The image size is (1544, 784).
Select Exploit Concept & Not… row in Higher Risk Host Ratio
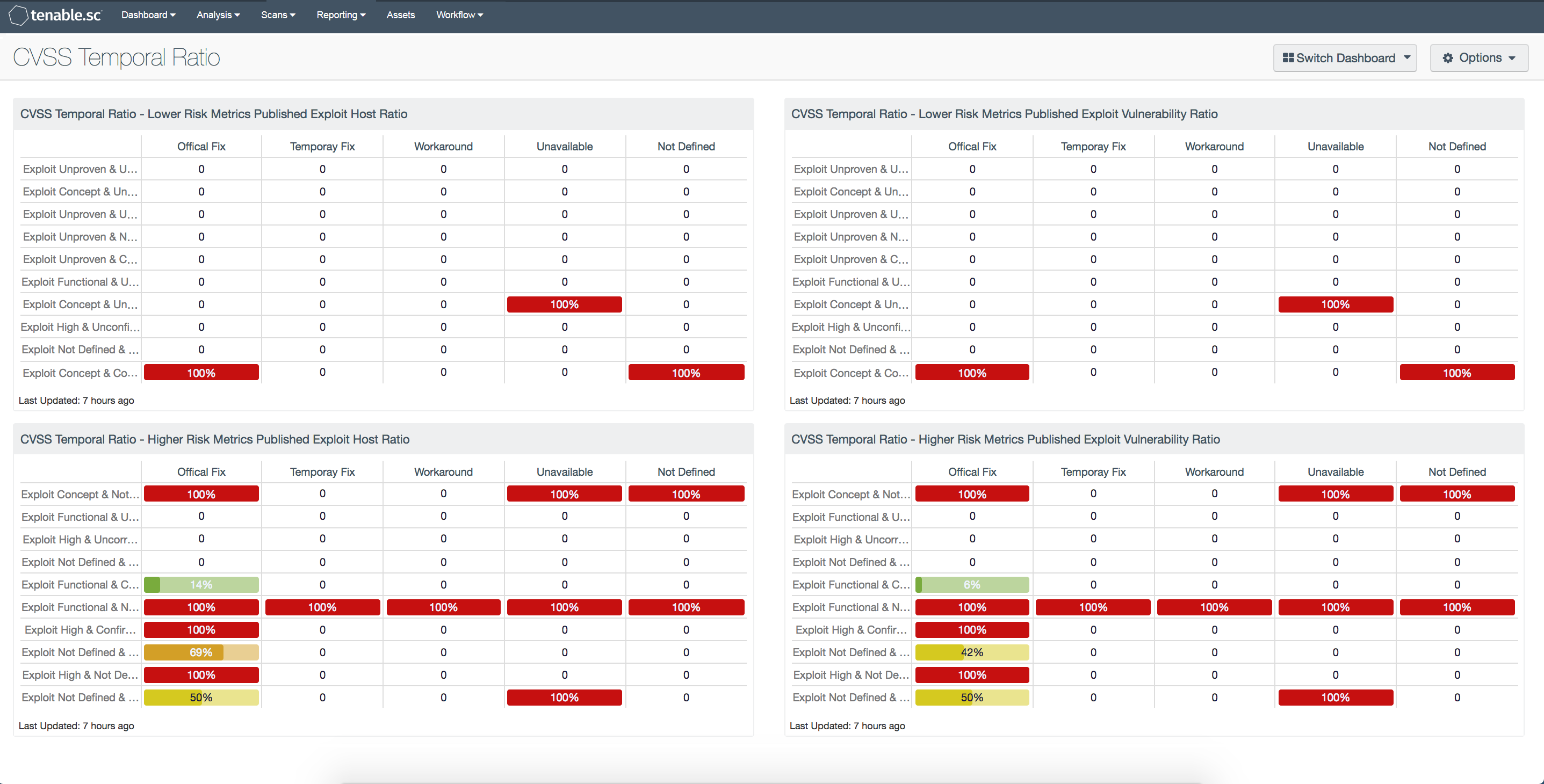tap(384, 494)
